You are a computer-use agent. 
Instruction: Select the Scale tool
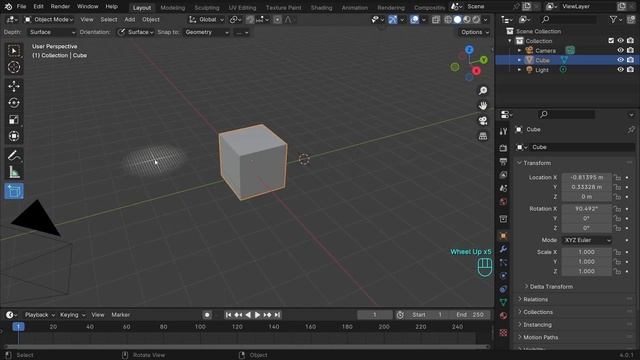pyautogui.click(x=14, y=120)
